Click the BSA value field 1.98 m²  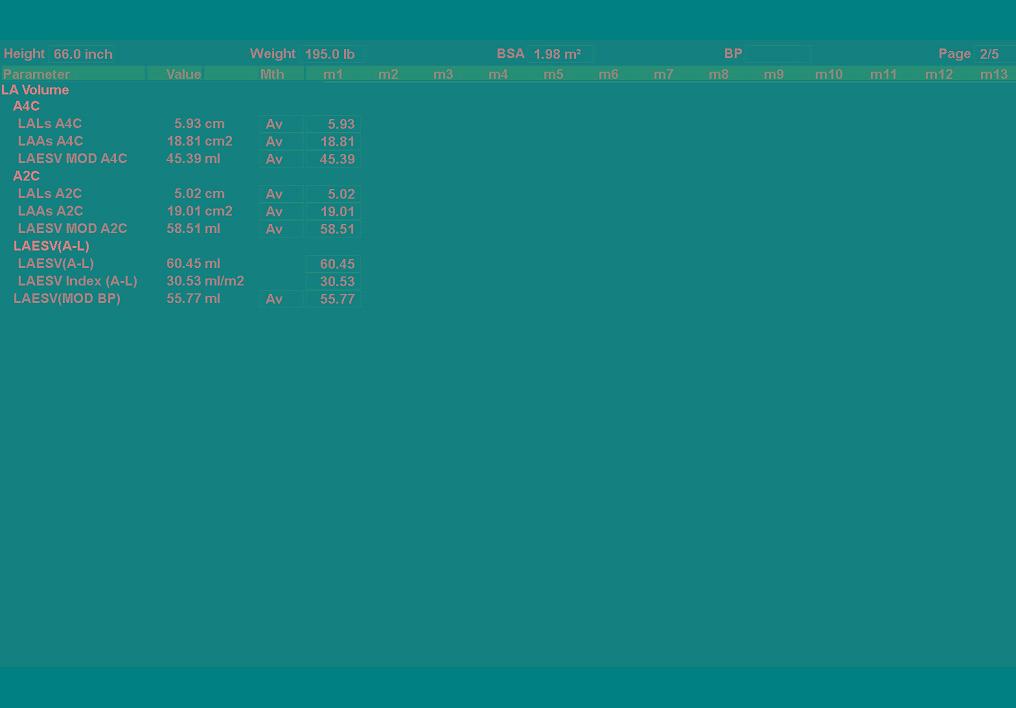(x=560, y=54)
